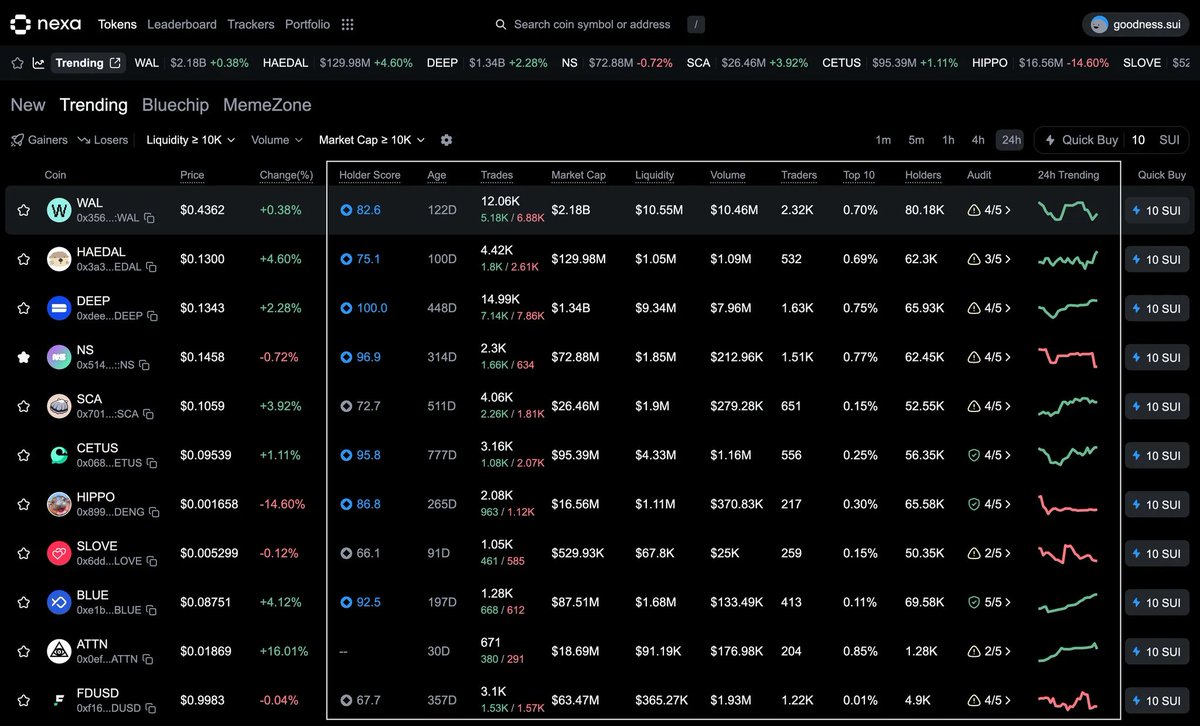Screen dimensions: 1200x726
Task: Favorite the WAL coin star
Action: (23, 210)
